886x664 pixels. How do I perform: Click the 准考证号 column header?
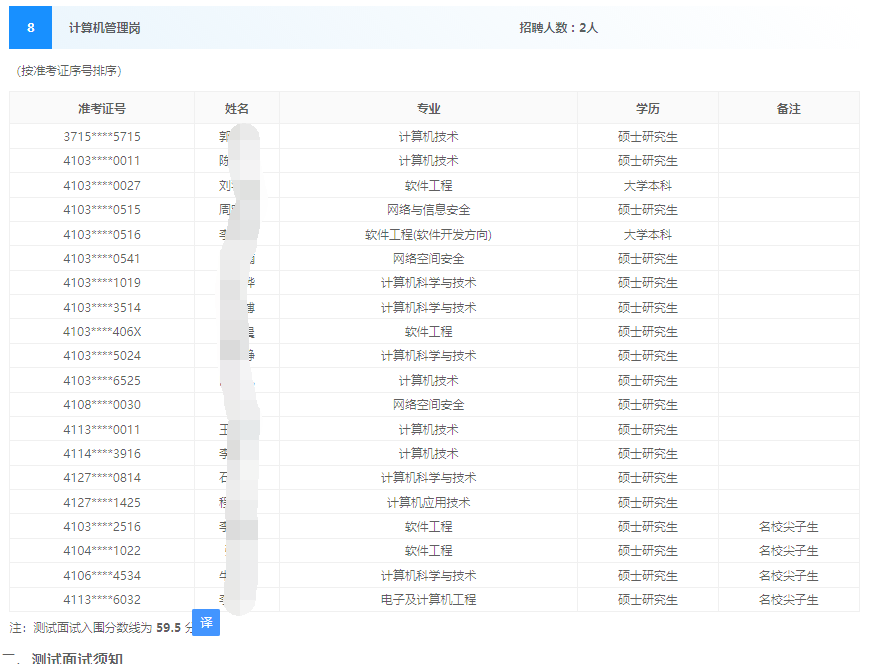102,109
